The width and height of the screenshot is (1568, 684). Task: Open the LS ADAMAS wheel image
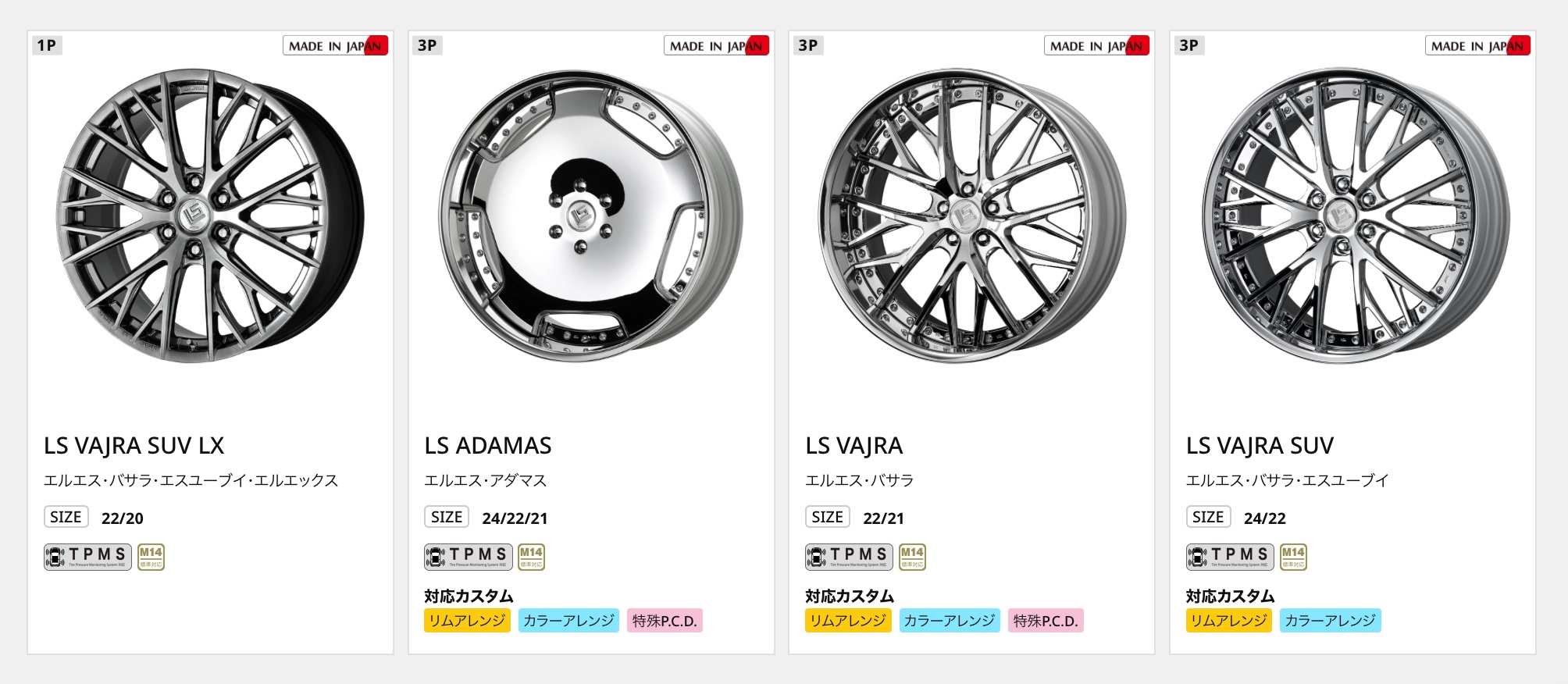point(591,216)
